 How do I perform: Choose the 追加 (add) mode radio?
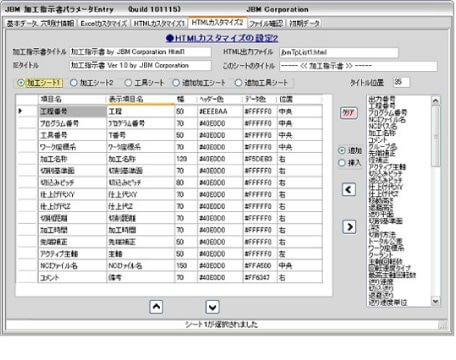point(350,151)
